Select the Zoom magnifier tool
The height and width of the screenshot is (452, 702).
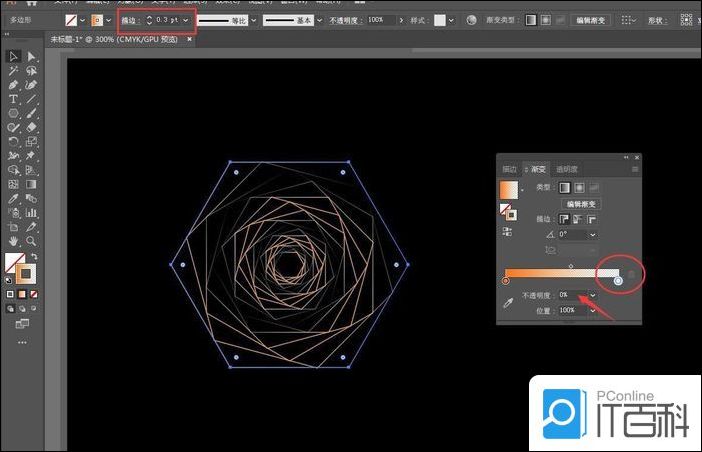click(32, 241)
